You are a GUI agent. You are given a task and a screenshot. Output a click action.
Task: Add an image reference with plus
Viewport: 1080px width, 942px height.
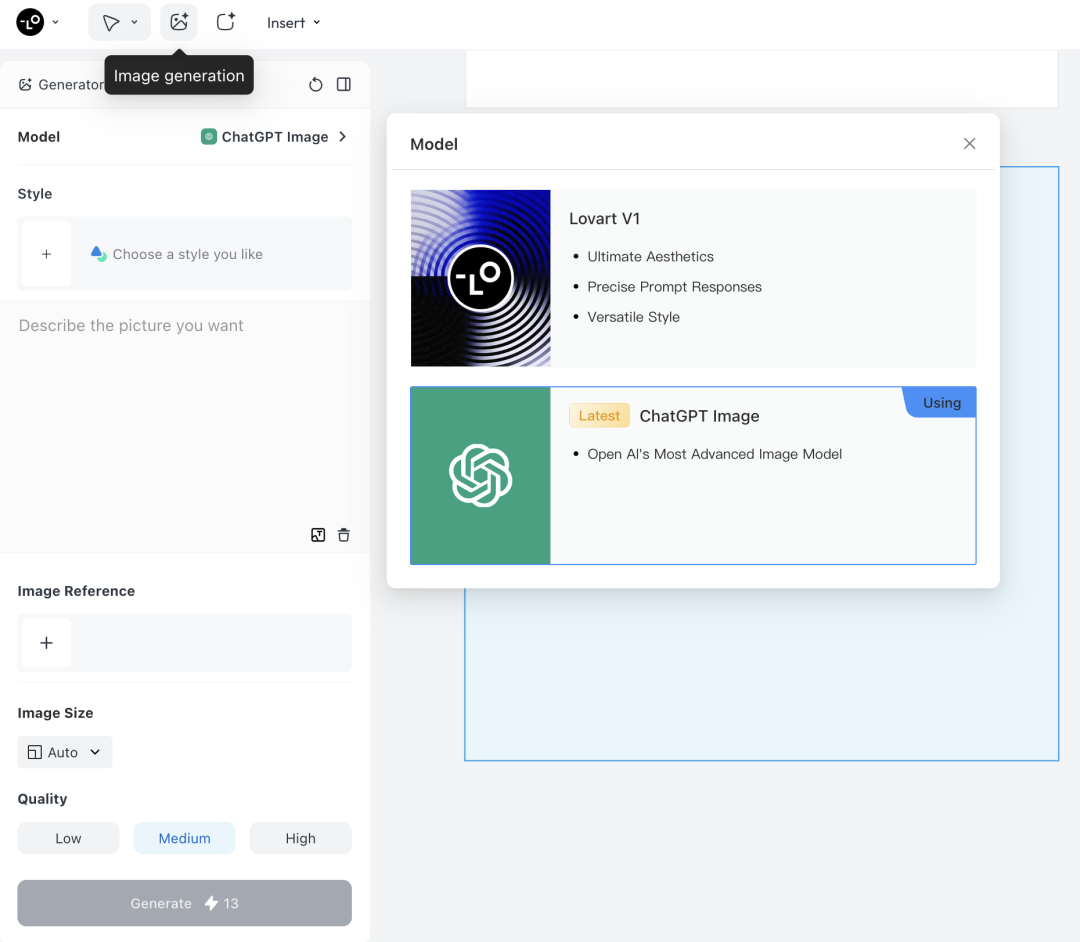(46, 643)
